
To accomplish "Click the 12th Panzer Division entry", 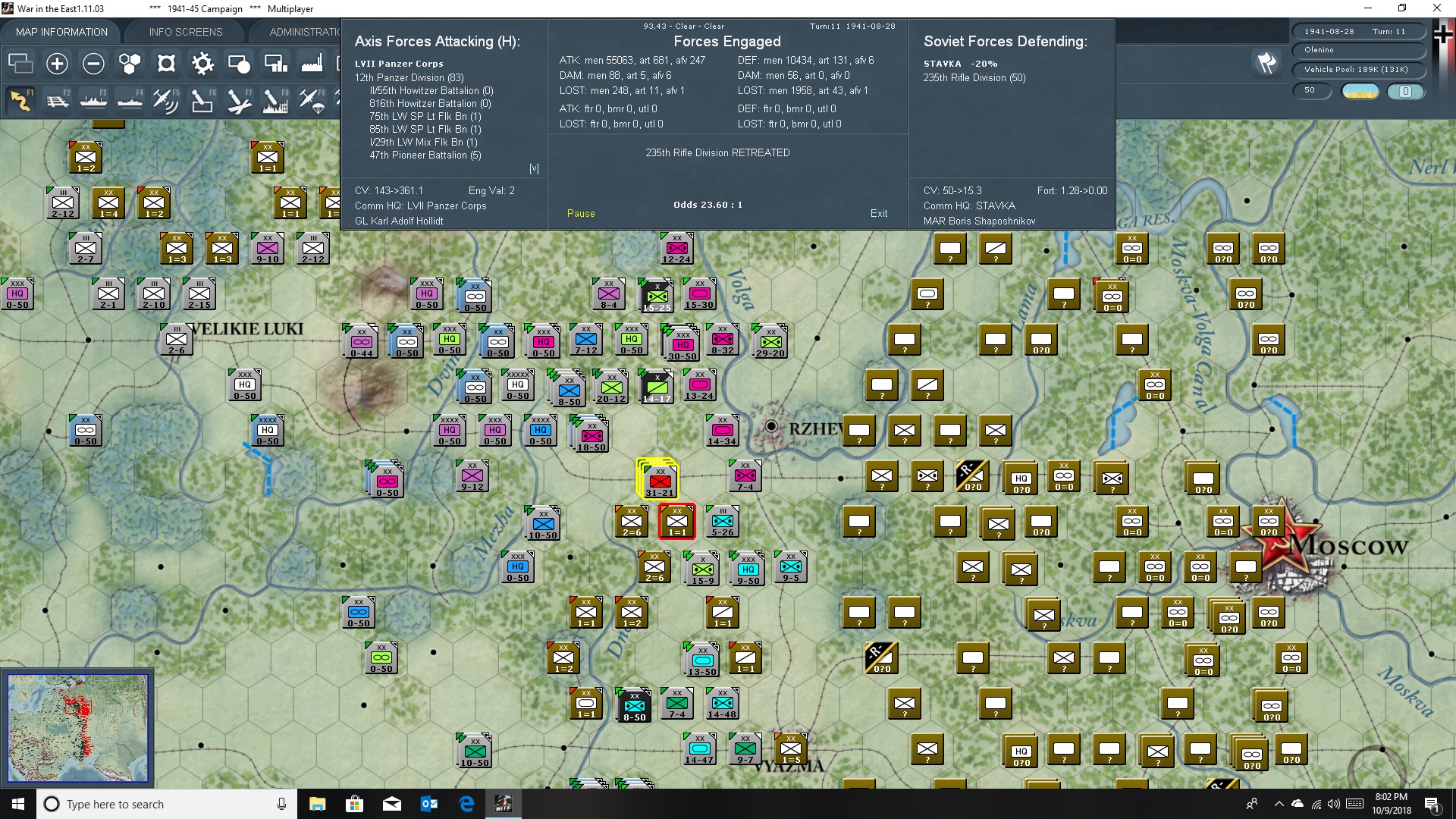I will [409, 77].
